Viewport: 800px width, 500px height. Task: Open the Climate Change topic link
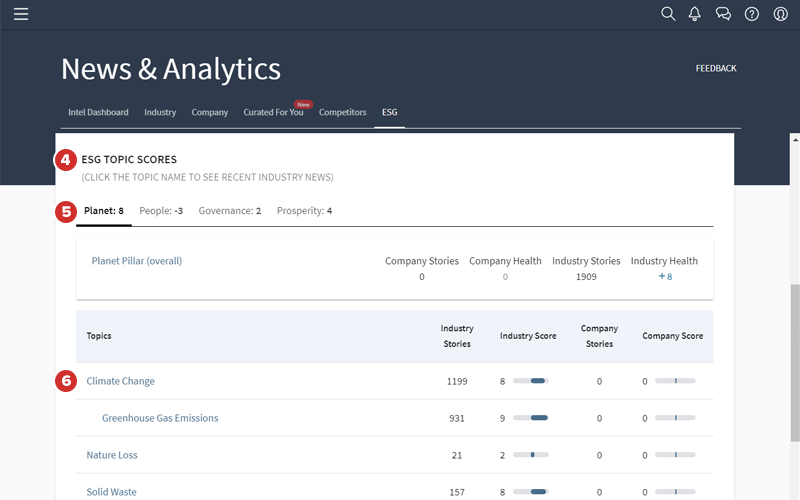[121, 381]
